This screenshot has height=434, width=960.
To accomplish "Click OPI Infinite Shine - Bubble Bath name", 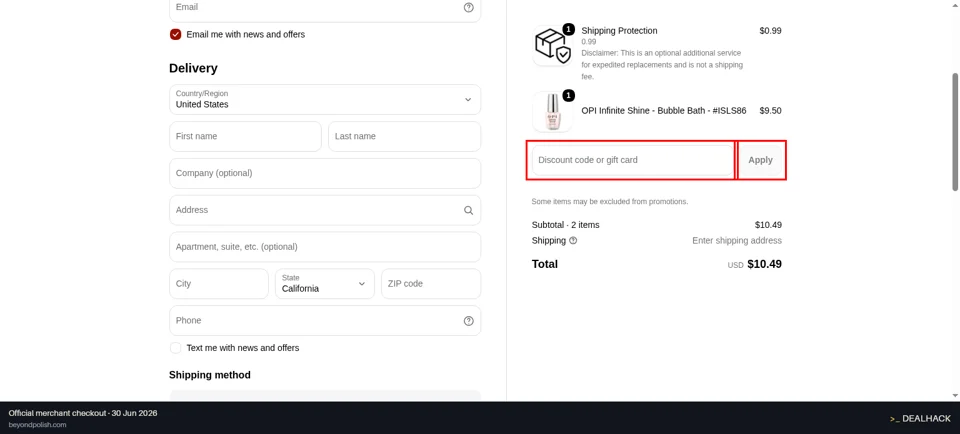I will click(x=664, y=111).
